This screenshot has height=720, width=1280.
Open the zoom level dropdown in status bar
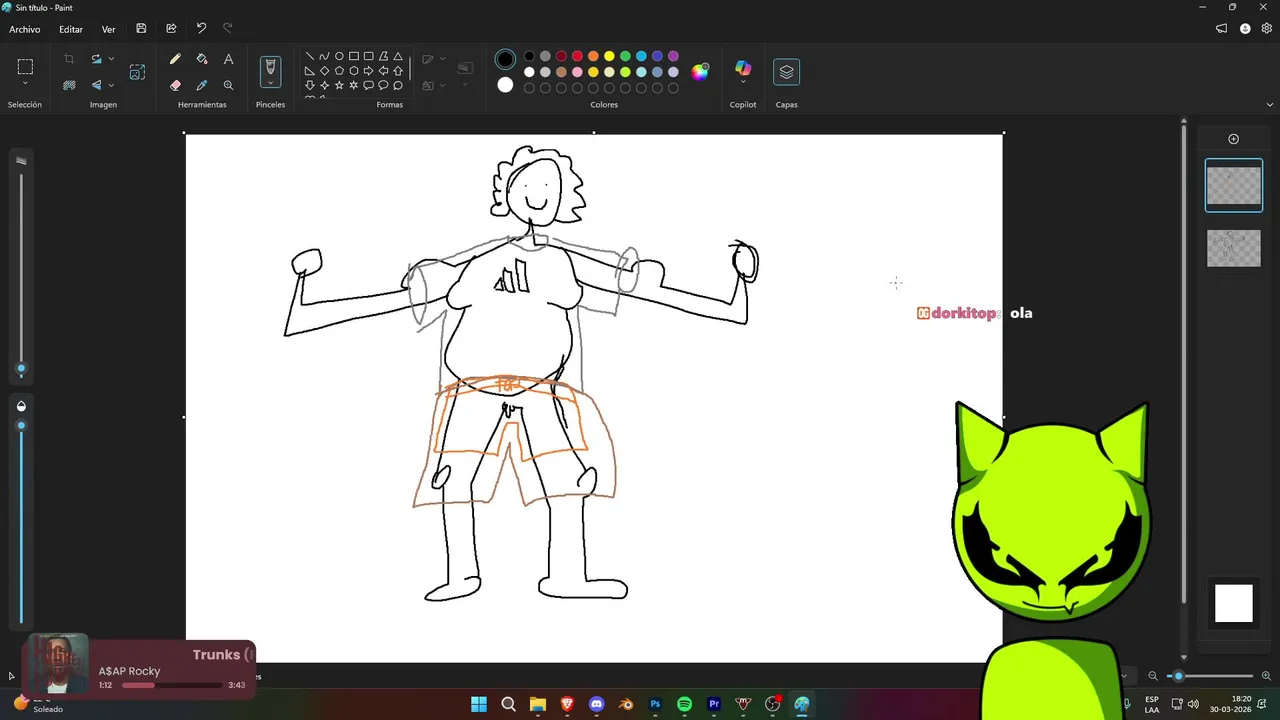pos(1123,676)
